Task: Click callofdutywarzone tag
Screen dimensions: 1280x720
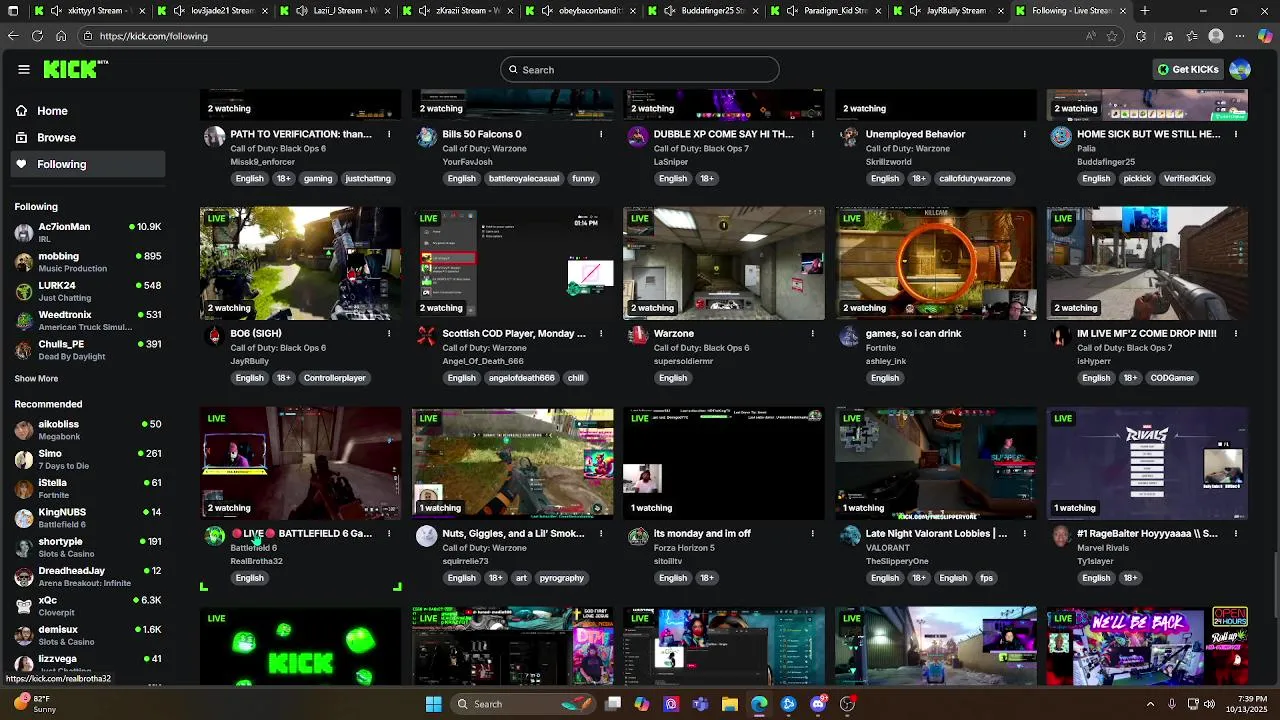Action: tap(975, 178)
